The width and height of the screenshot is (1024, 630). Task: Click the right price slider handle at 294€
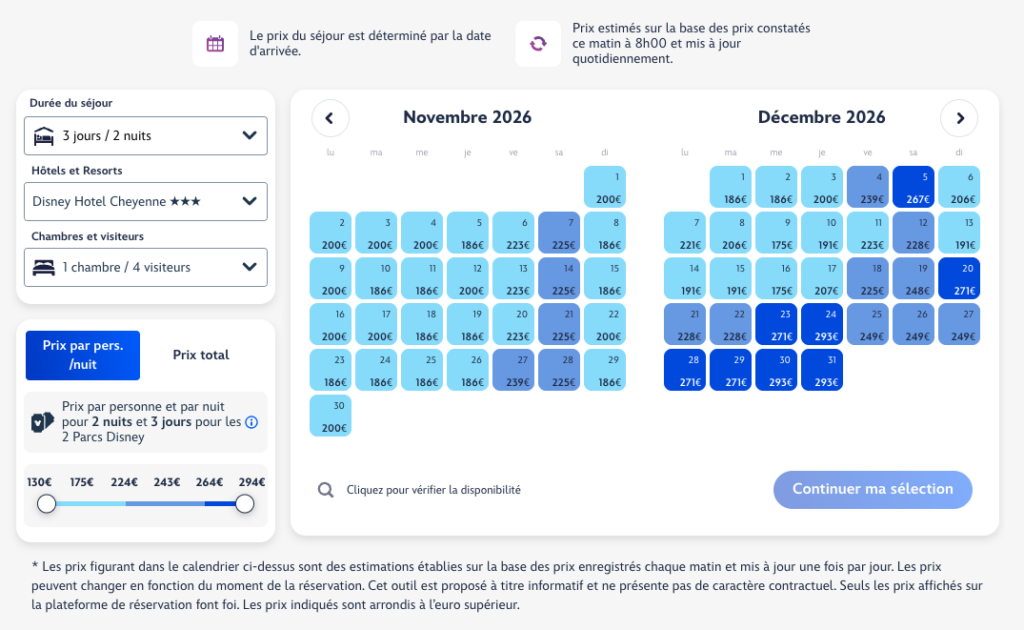click(x=244, y=503)
